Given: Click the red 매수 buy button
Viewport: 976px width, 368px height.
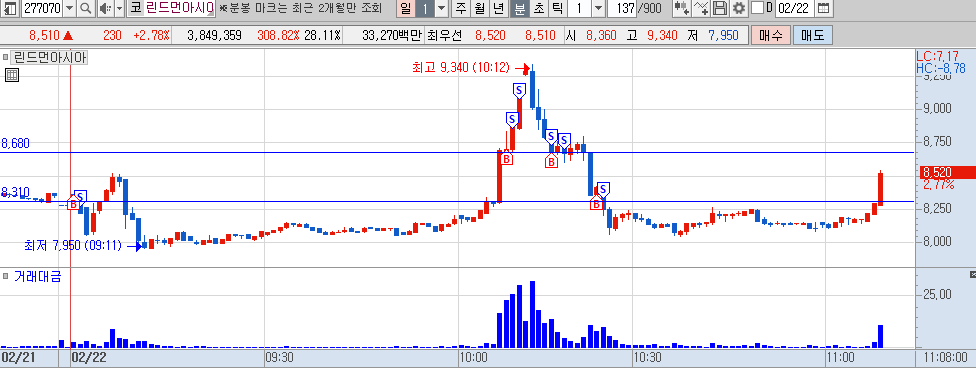Looking at the screenshot, I should coord(771,35).
